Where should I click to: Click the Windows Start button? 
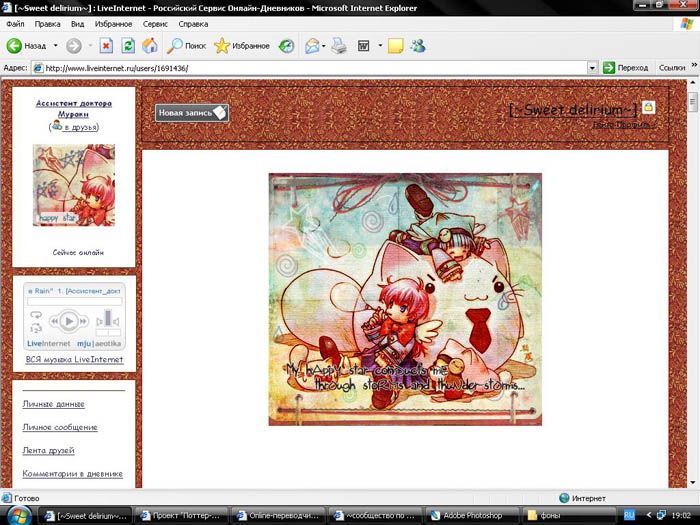click(18, 516)
